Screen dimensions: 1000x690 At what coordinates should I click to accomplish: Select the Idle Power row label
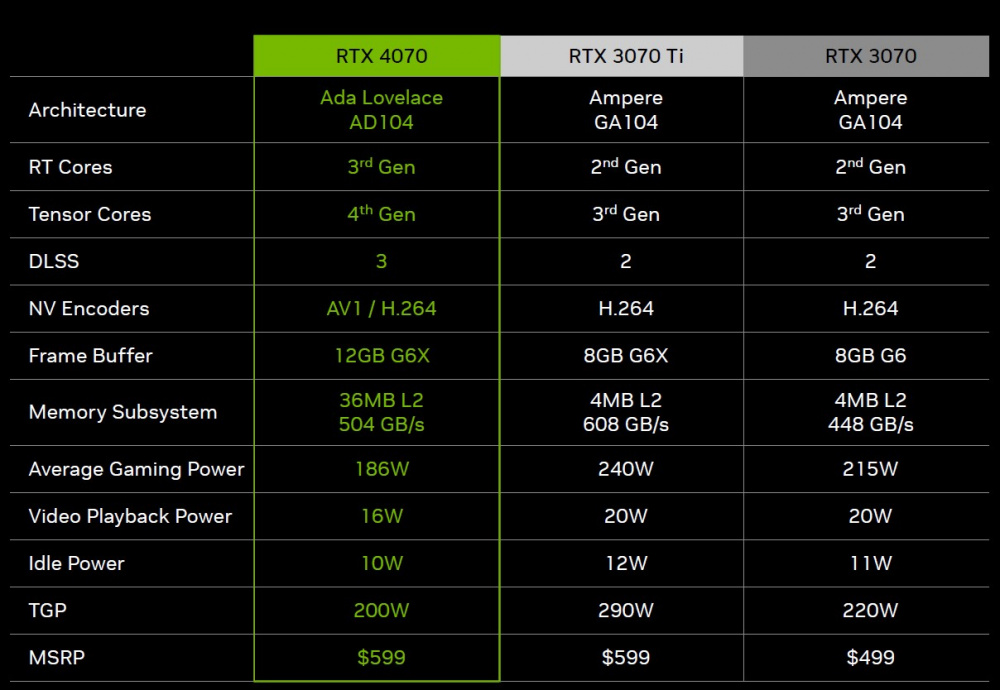click(77, 564)
